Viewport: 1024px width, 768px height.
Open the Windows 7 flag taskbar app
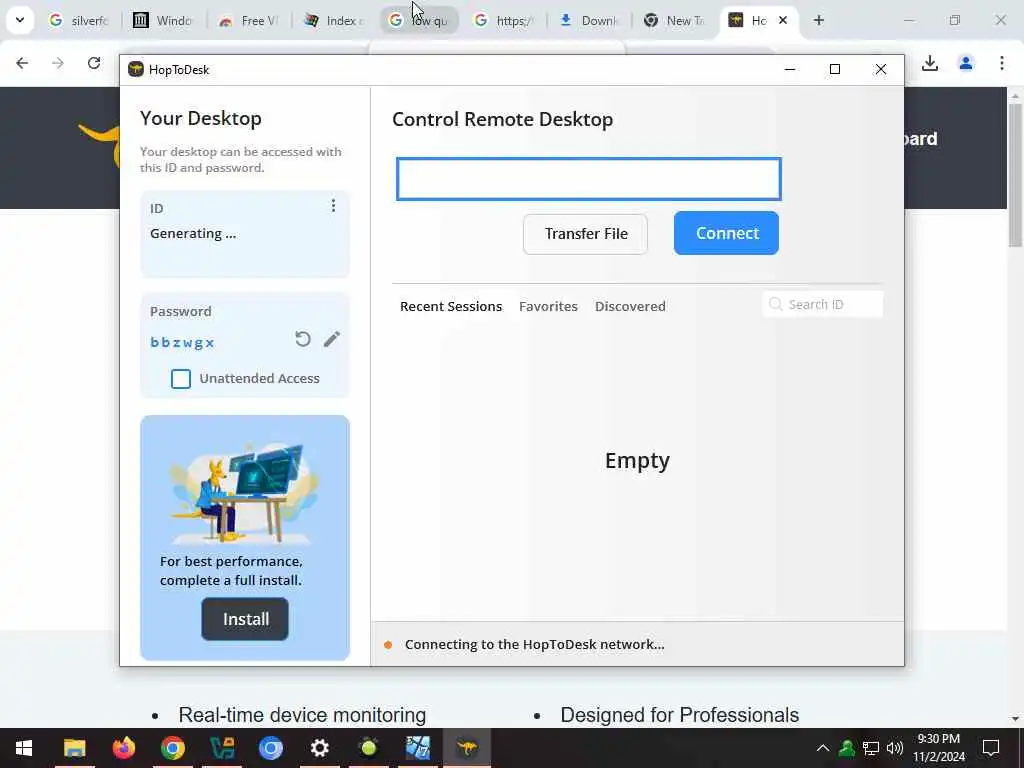click(418, 748)
